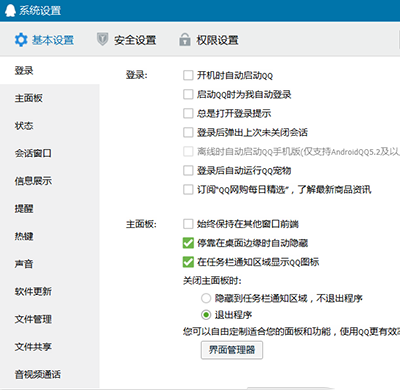Tick the 总是打开登录提示 checkbox

pos(188,113)
